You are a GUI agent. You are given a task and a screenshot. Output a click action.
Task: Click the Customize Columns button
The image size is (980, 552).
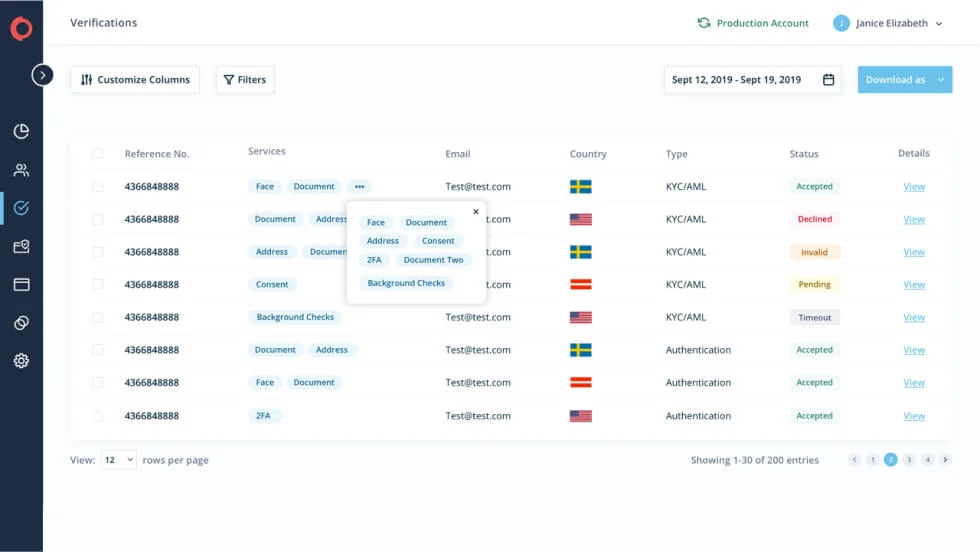[x=135, y=80]
